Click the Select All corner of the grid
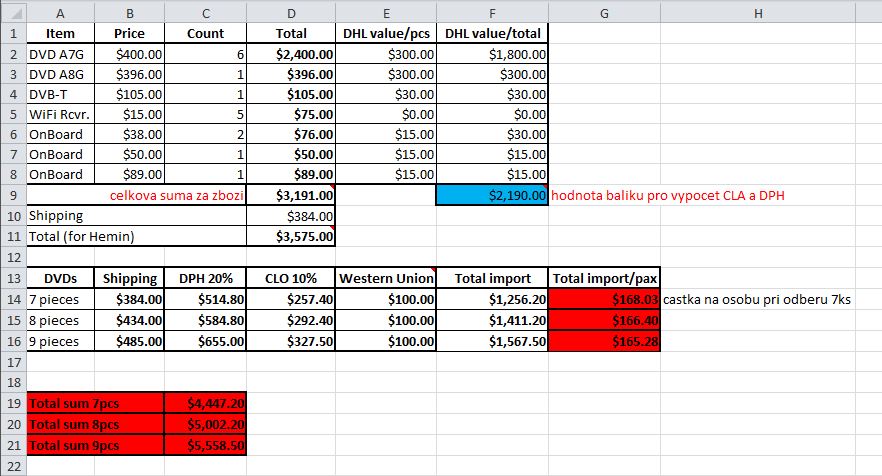The width and height of the screenshot is (882, 476). (x=12, y=11)
